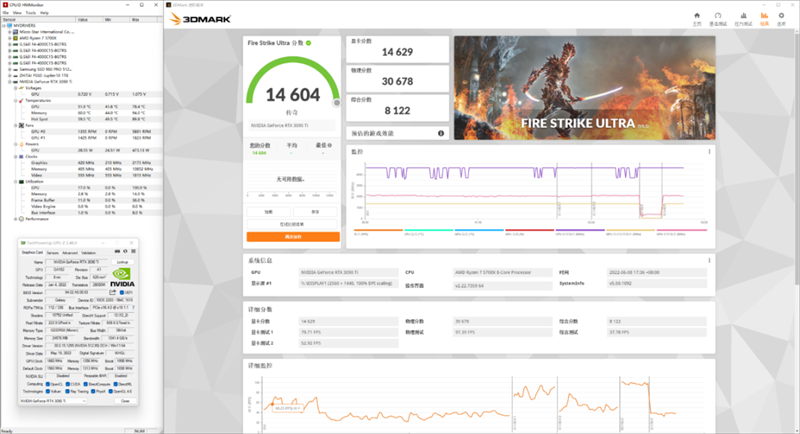This screenshot has width=800, height=434.
Task: Collapse the Temperatures group in HWMonitor
Action: tap(15, 100)
